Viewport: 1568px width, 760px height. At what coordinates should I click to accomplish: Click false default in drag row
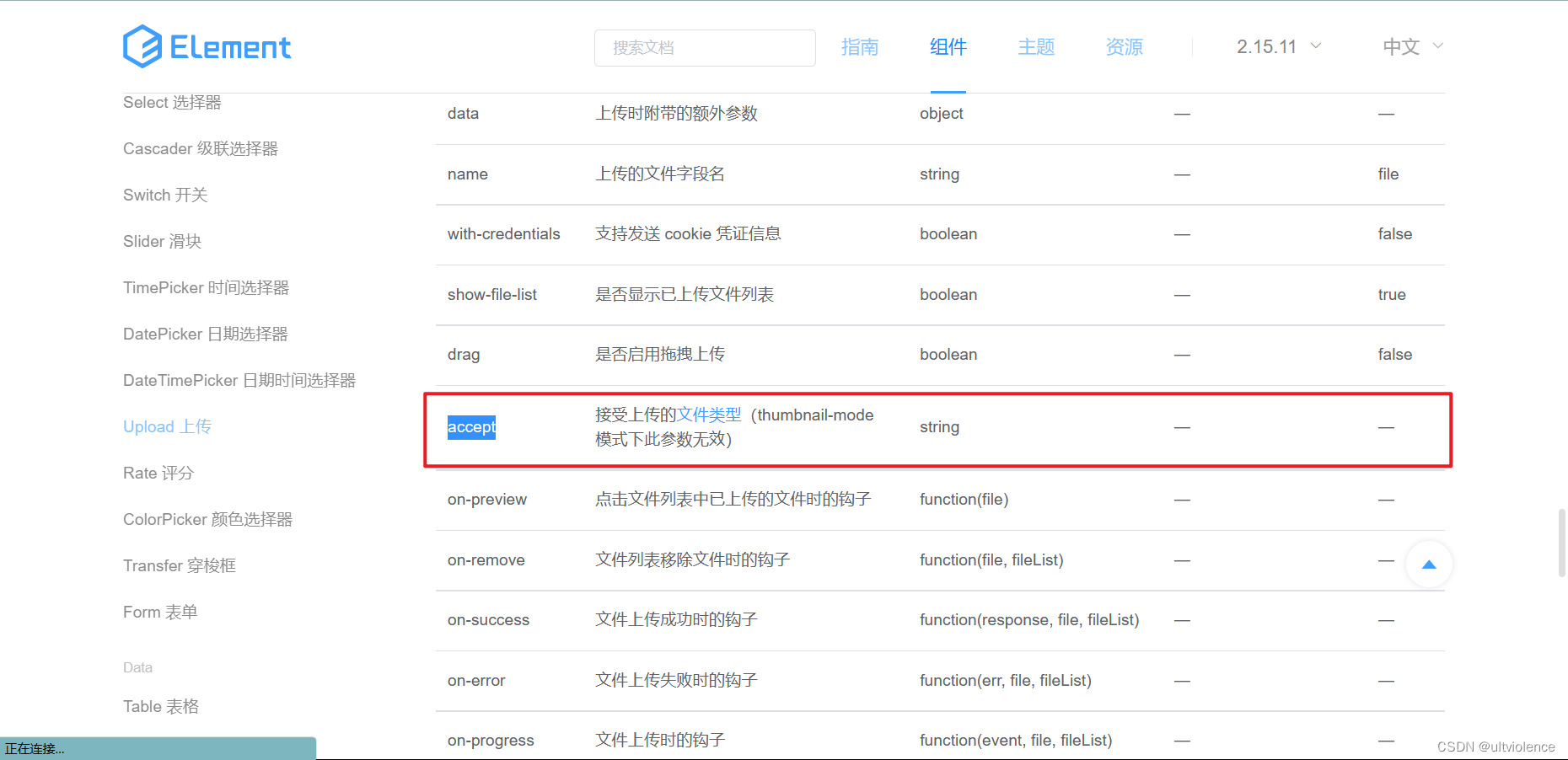coord(1395,355)
